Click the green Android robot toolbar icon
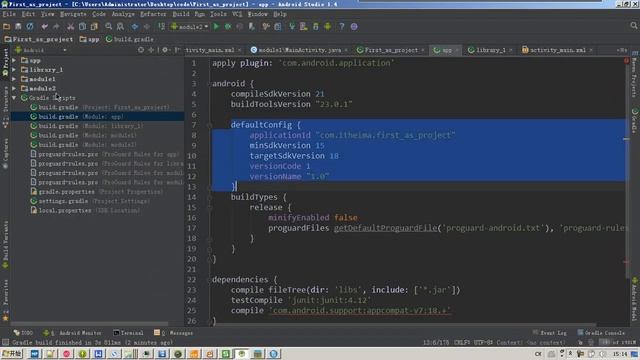The width and height of the screenshot is (640, 360). (x=327, y=27)
